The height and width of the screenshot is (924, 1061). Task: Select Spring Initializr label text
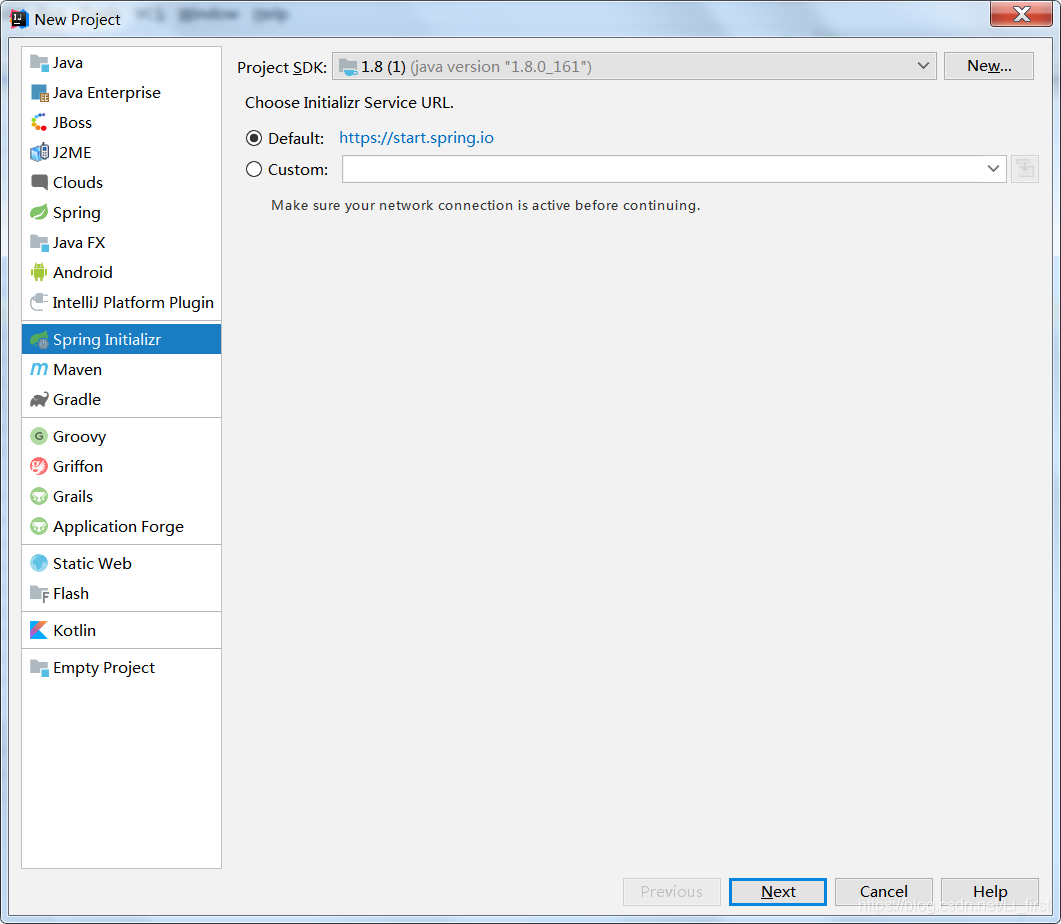[107, 340]
